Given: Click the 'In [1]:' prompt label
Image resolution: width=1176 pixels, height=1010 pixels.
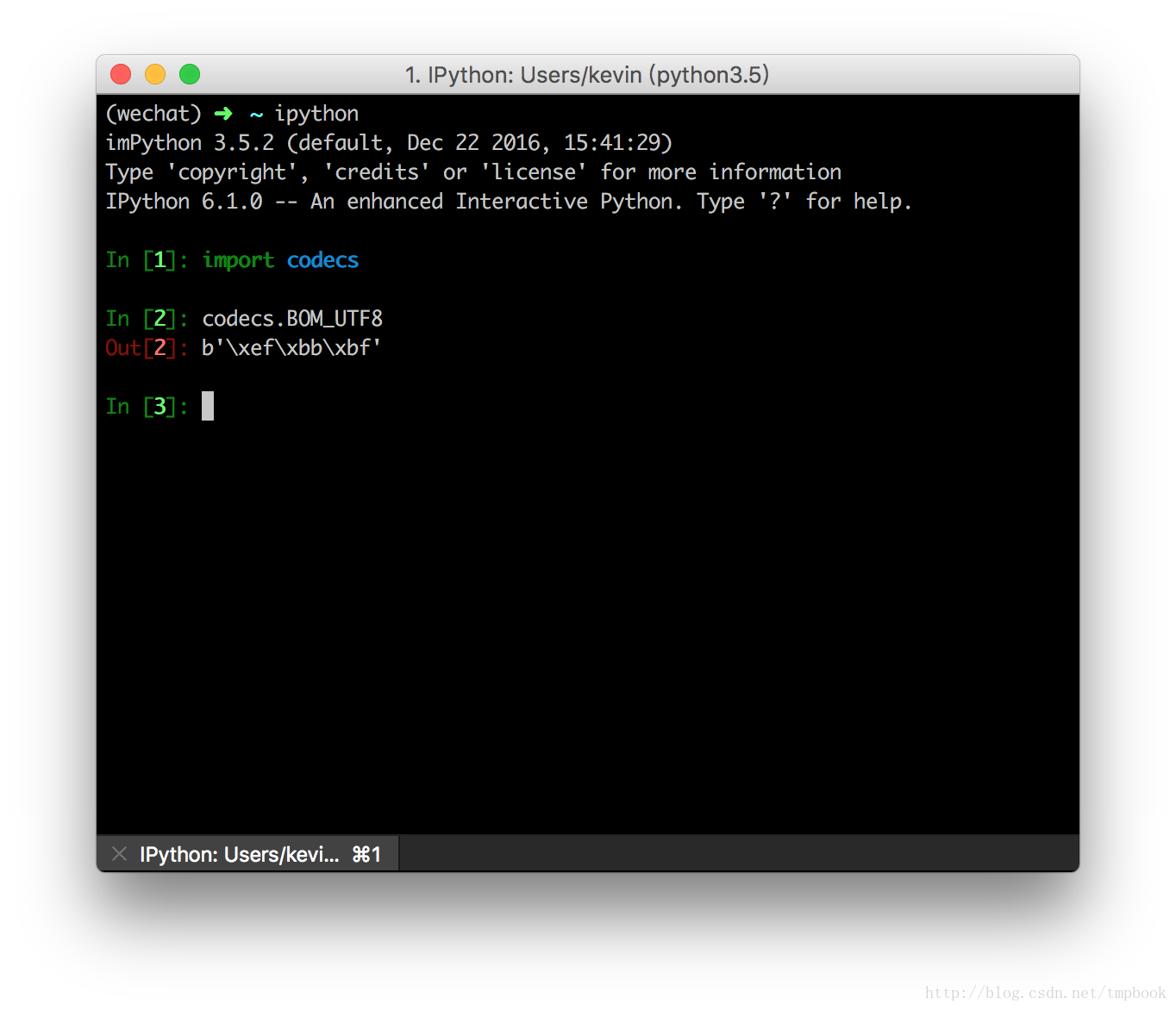Looking at the screenshot, I should tap(147, 260).
